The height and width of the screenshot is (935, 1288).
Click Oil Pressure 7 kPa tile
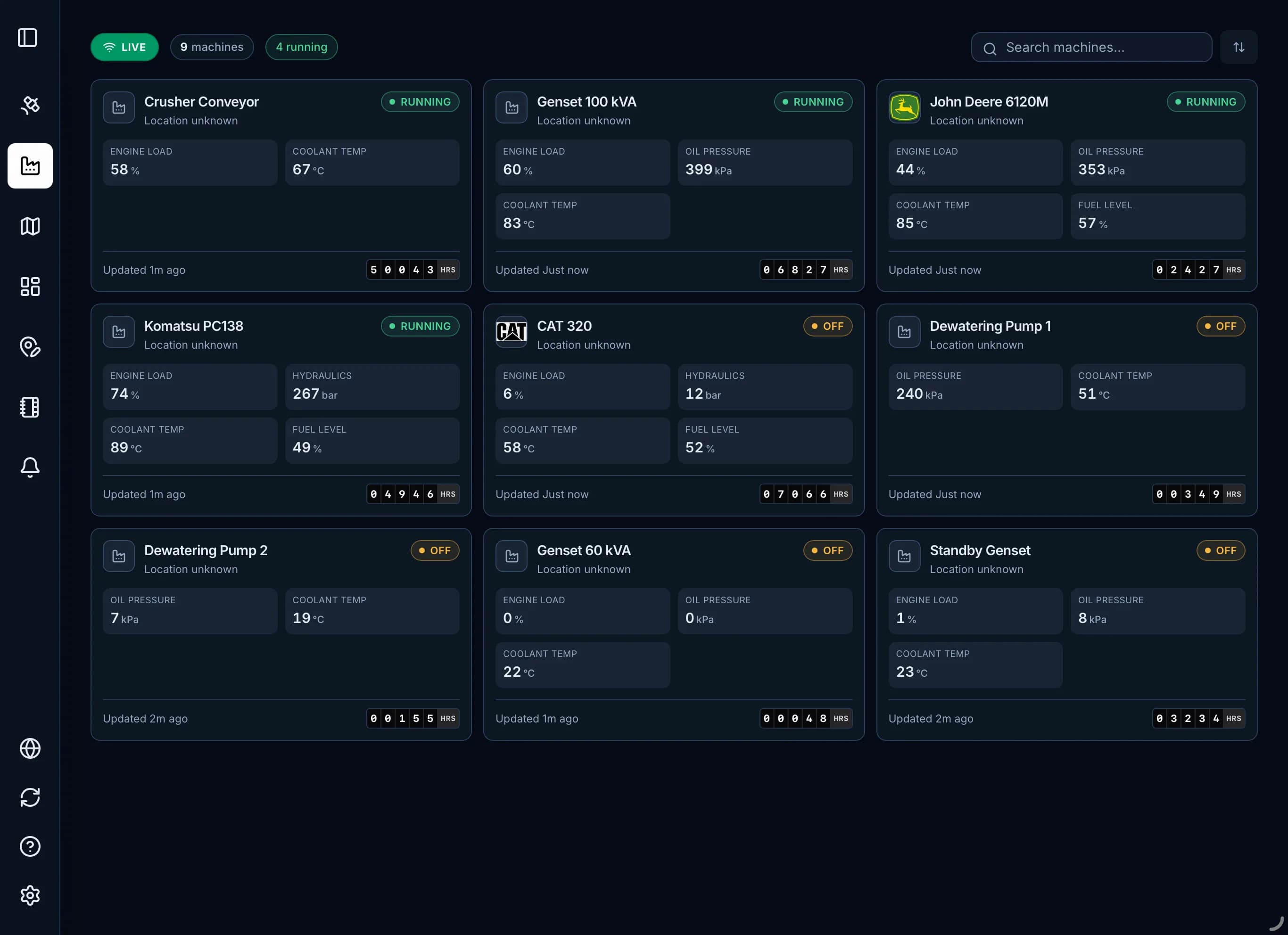190,611
